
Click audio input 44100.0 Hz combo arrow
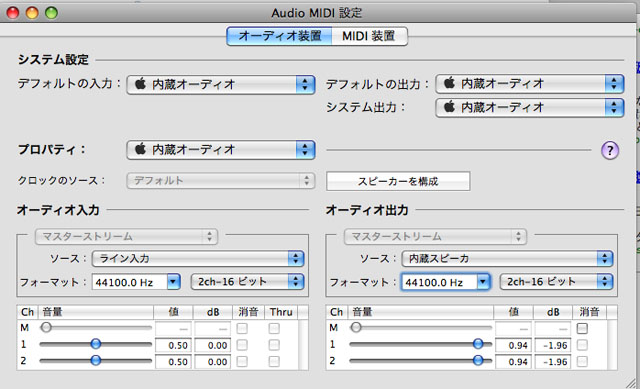pyautogui.click(x=173, y=282)
